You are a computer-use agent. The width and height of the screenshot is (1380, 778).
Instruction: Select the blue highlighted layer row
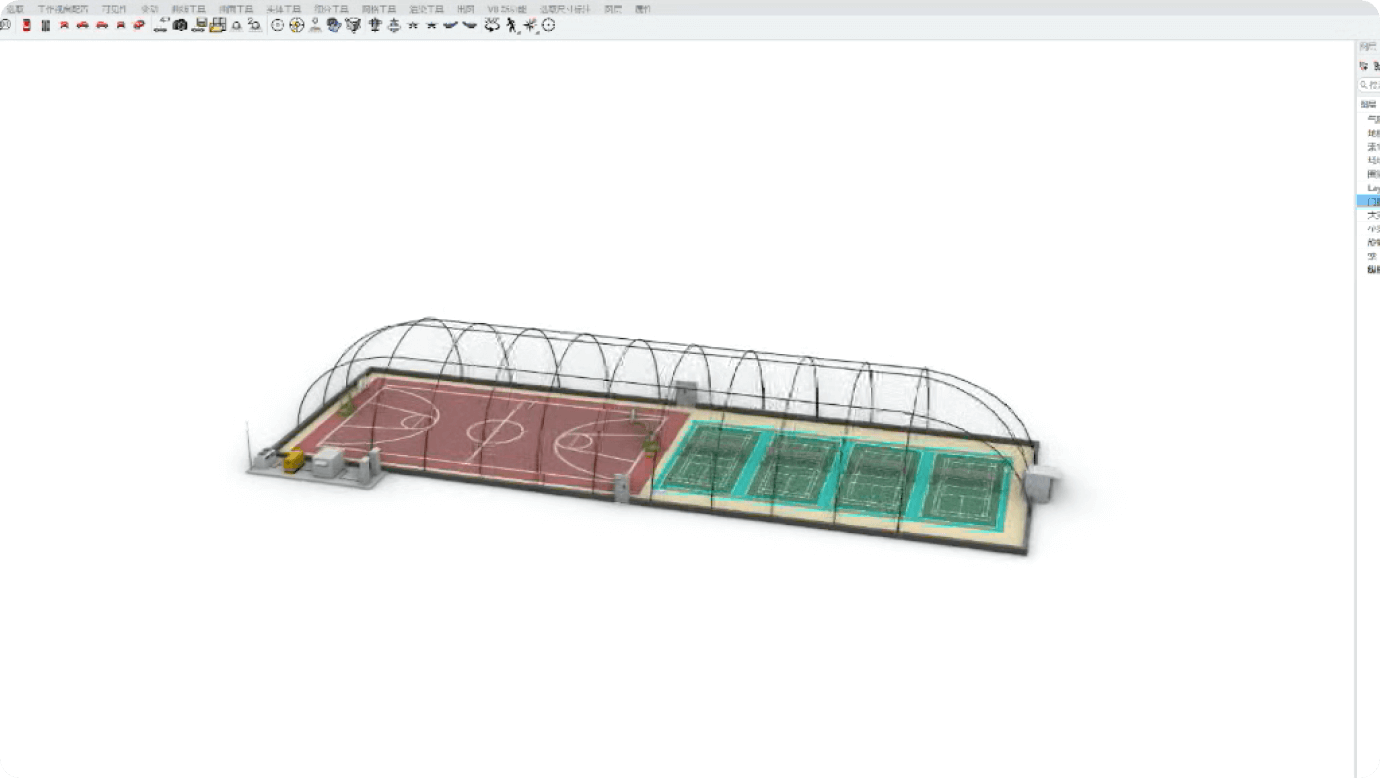pyautogui.click(x=1368, y=202)
